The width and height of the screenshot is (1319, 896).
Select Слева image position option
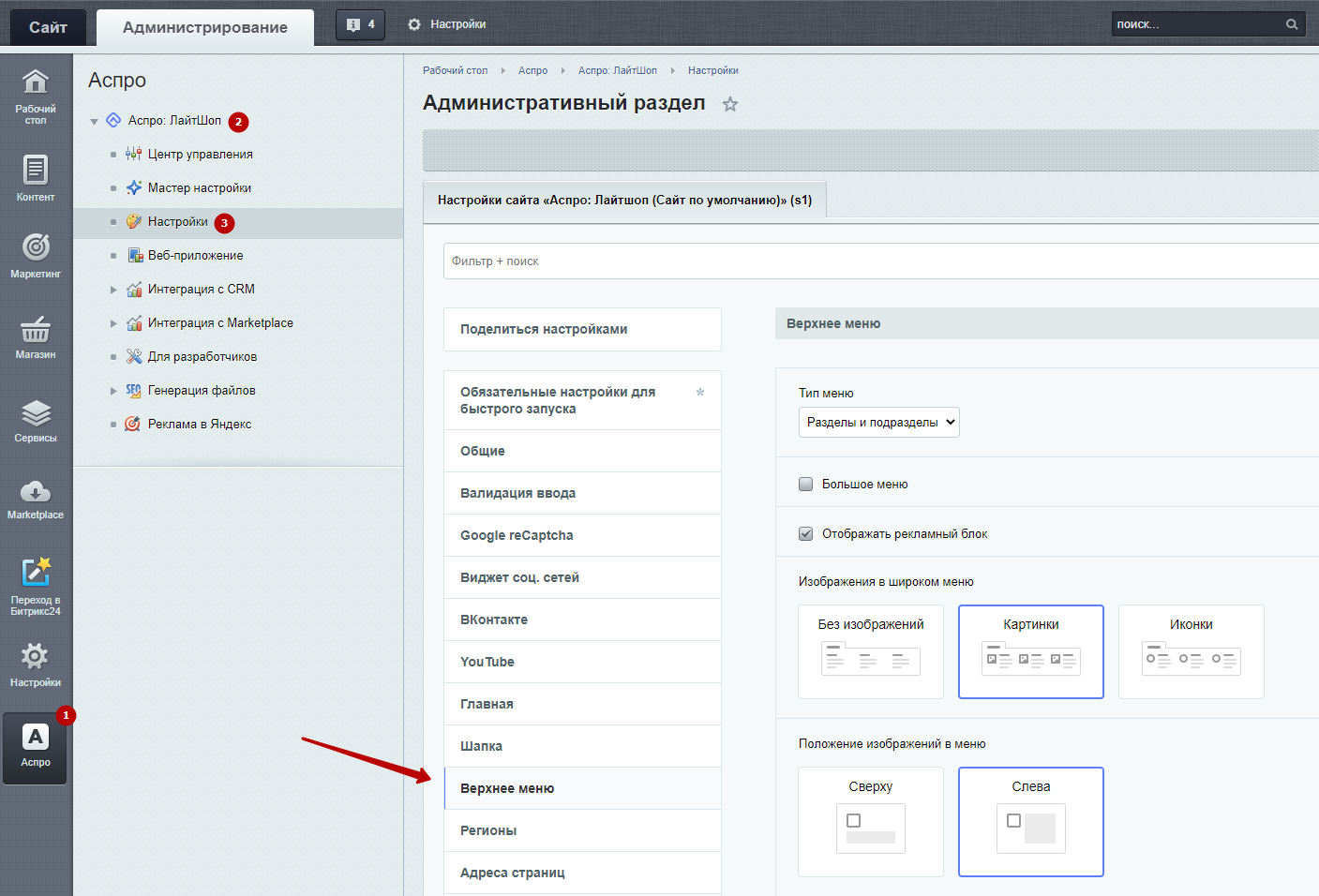coord(1031,822)
